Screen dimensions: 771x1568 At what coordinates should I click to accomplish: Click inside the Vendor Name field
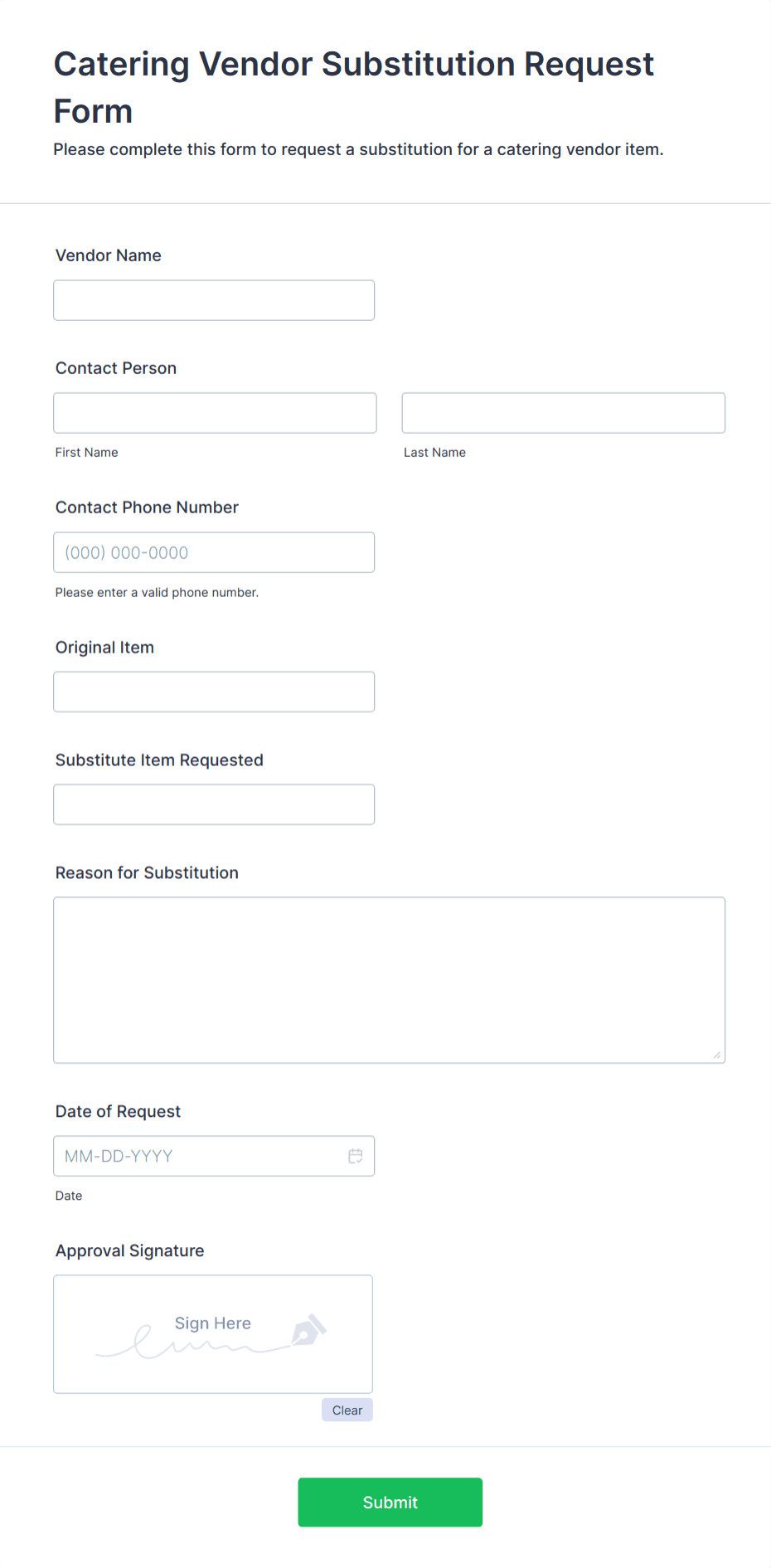tap(213, 299)
